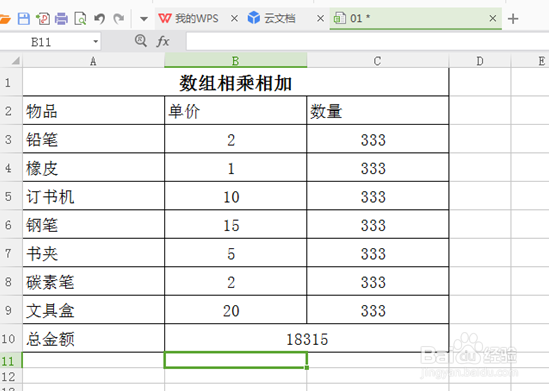Click the 文具盒 cell
This screenshot has height=391, width=549.
click(x=93, y=310)
